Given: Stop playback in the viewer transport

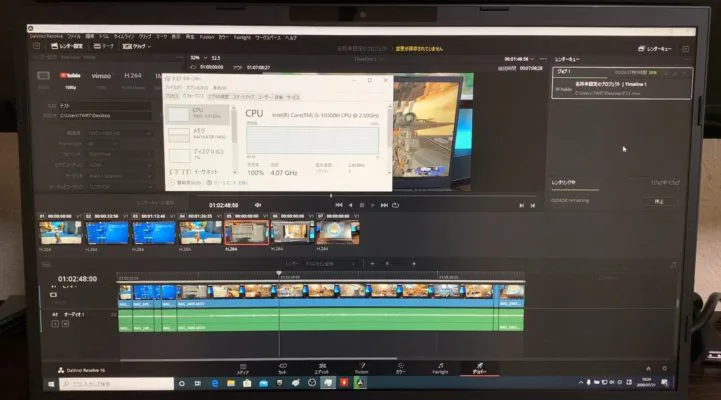Looking at the screenshot, I should pos(362,205).
